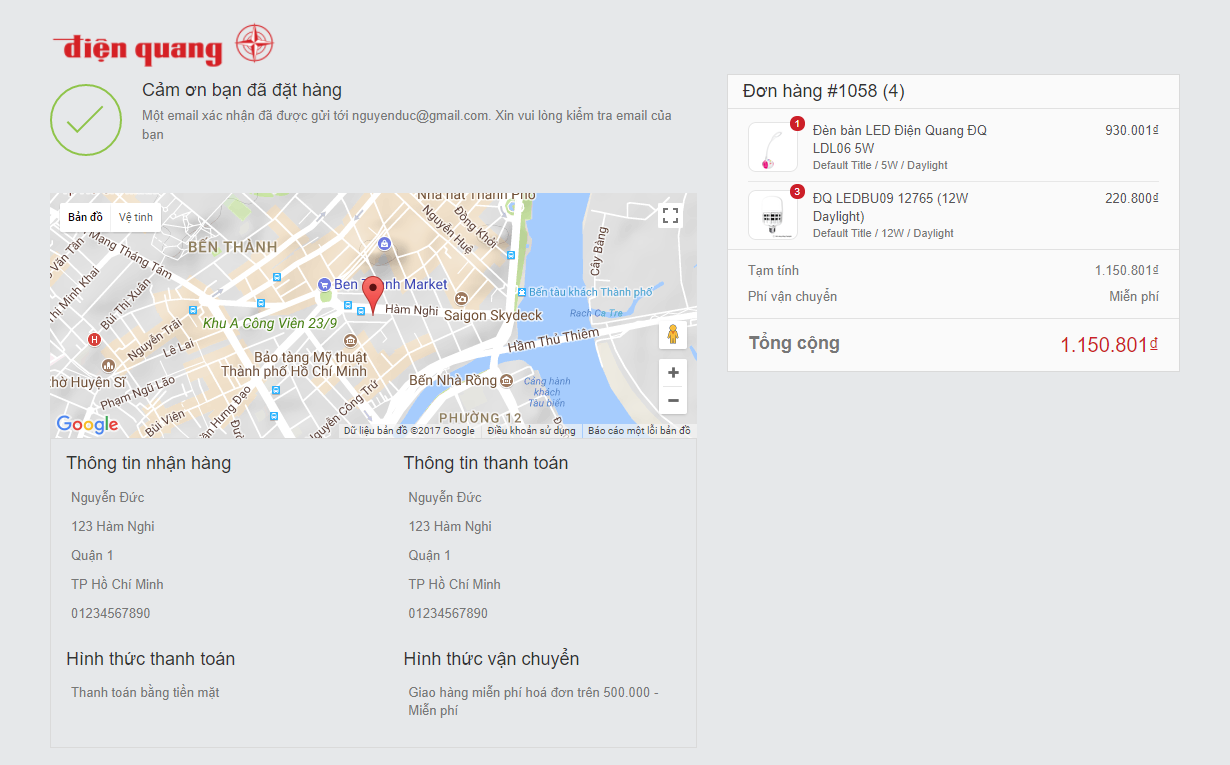The image size is (1230, 765).
Task: Click billing phone number 01234567890
Action: tap(448, 613)
